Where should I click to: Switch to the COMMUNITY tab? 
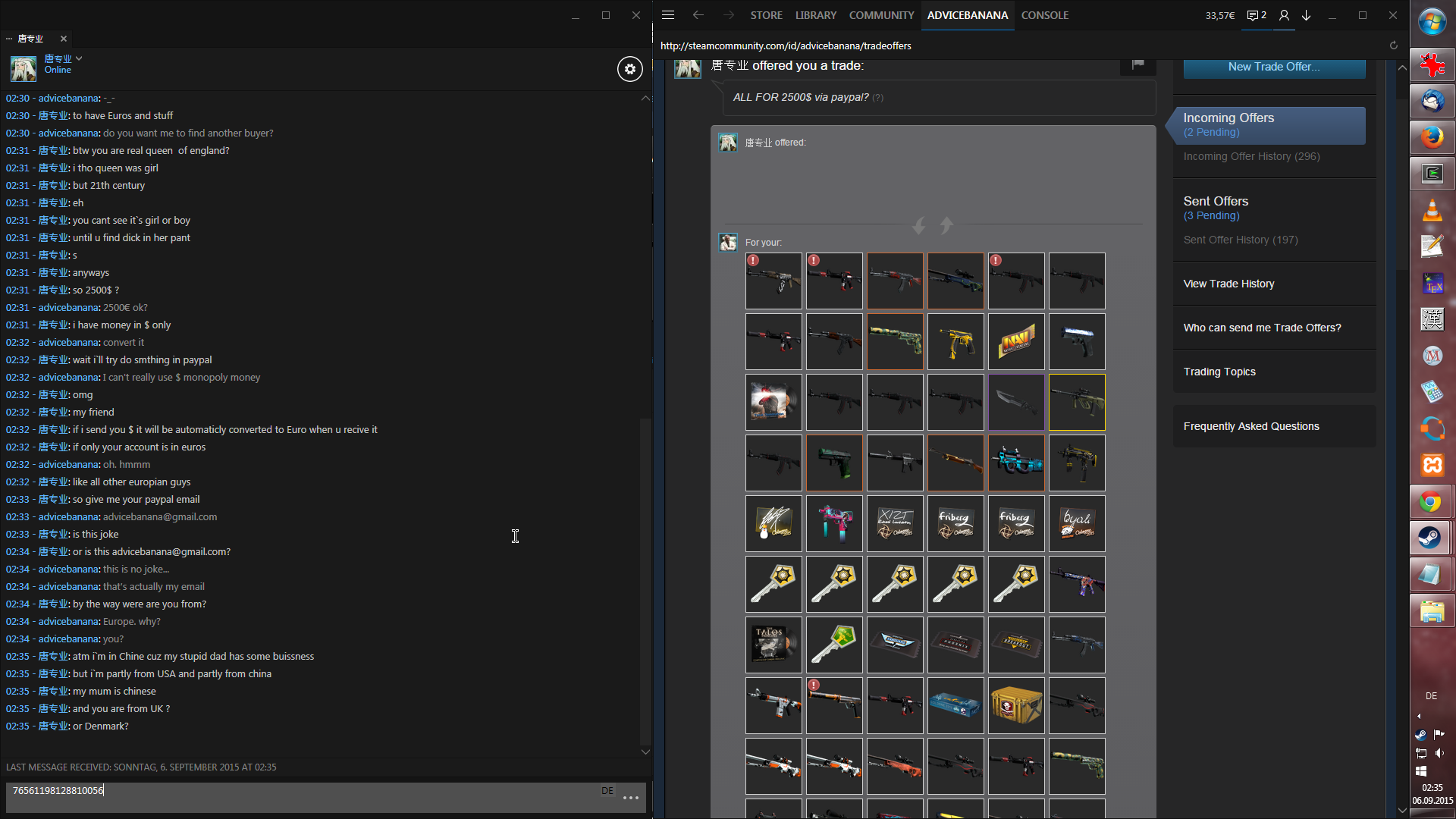(881, 15)
